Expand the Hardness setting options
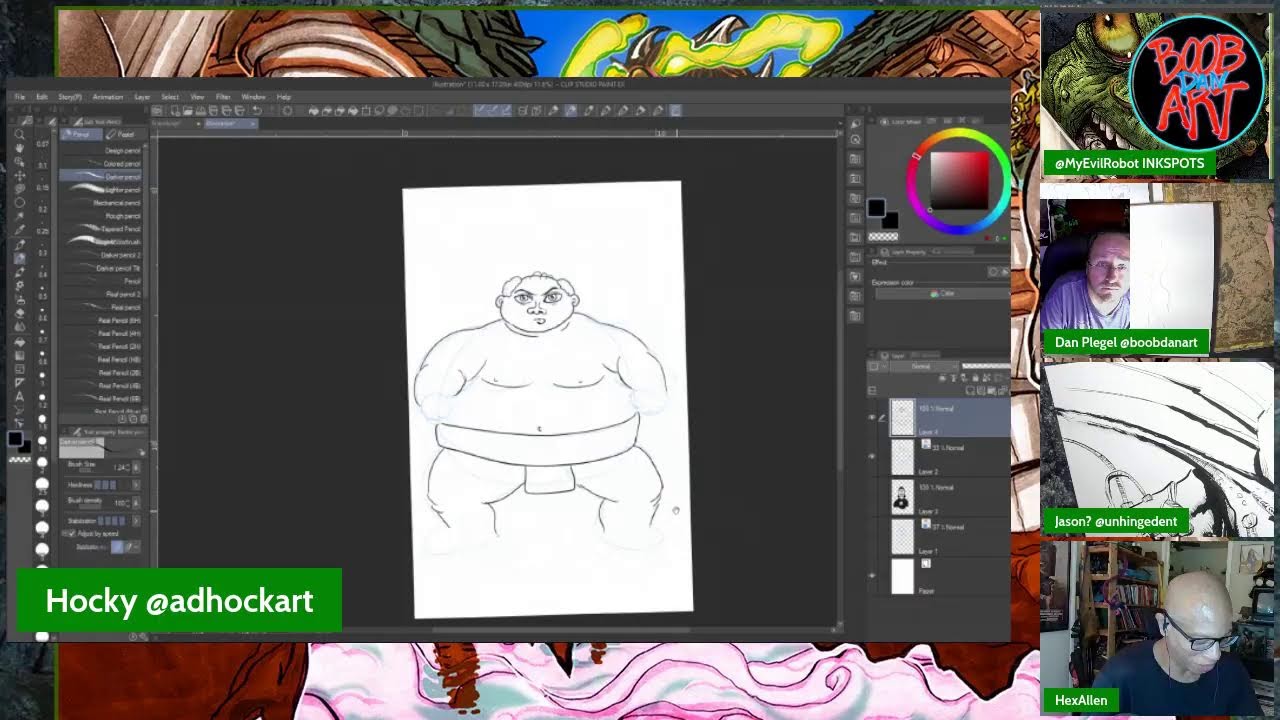 click(136, 485)
